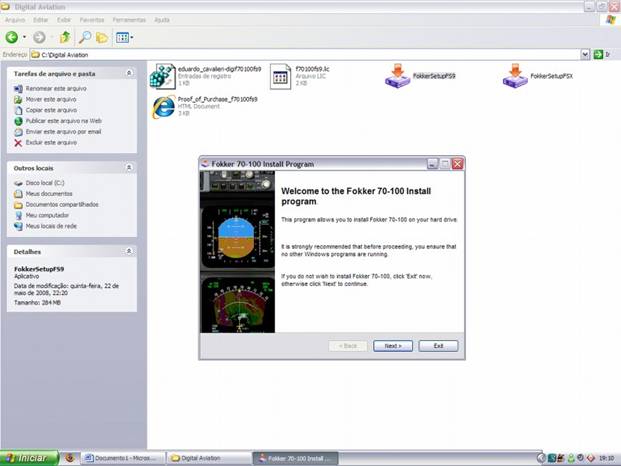The image size is (621, 466).
Task: Open the Views mode dropdown
Action: (124, 38)
